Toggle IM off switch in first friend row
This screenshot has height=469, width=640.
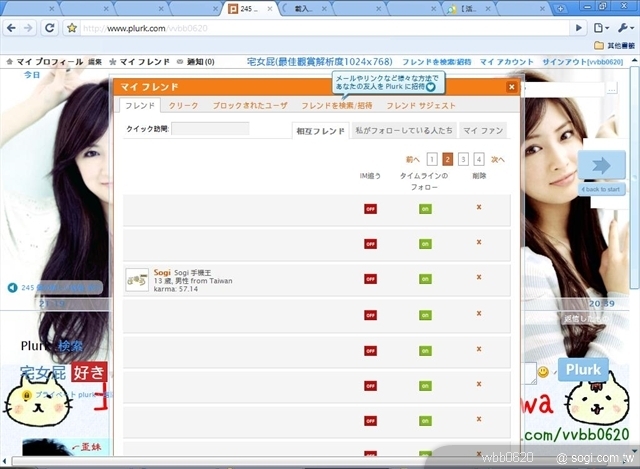370,209
